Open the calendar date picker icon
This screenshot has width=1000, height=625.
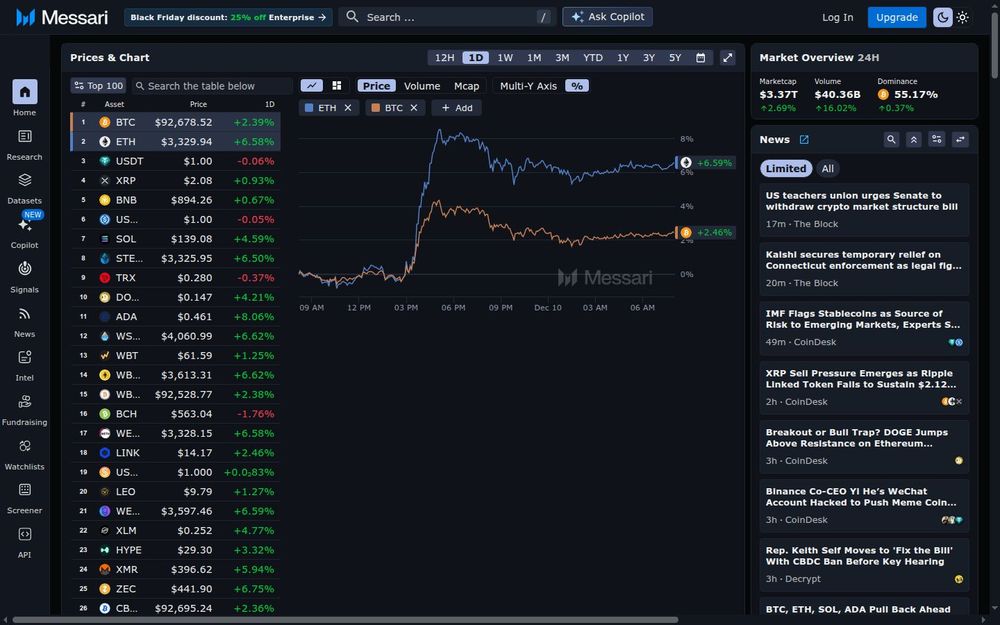click(700, 57)
